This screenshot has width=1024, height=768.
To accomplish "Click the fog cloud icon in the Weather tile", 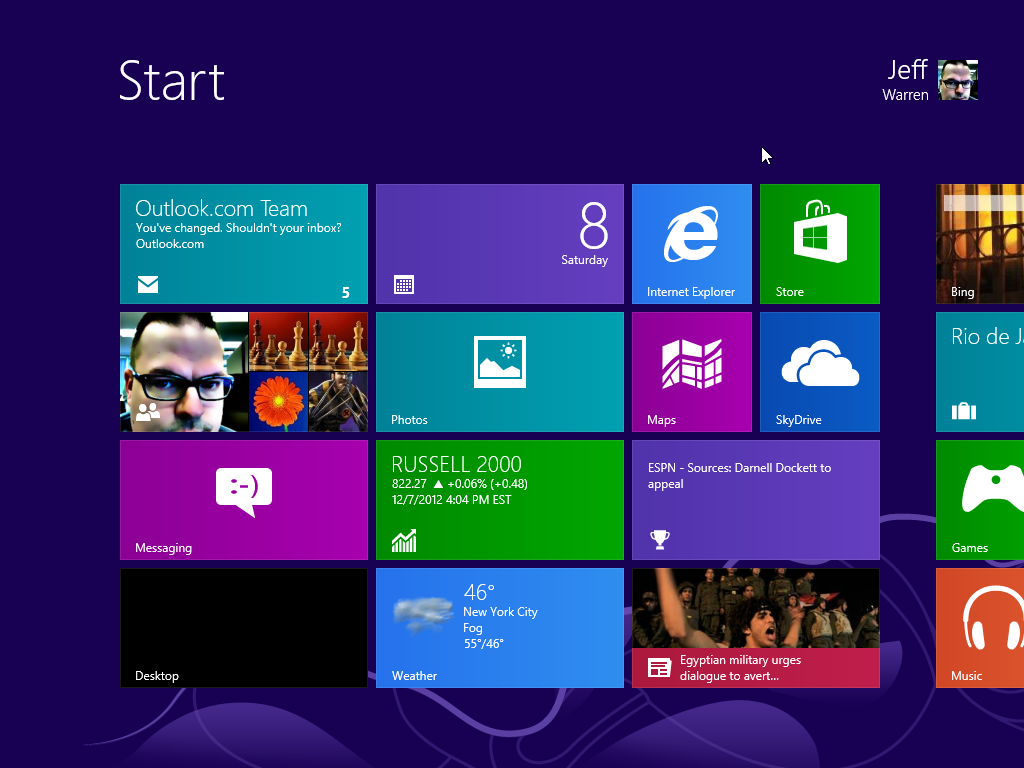I will coord(423,613).
